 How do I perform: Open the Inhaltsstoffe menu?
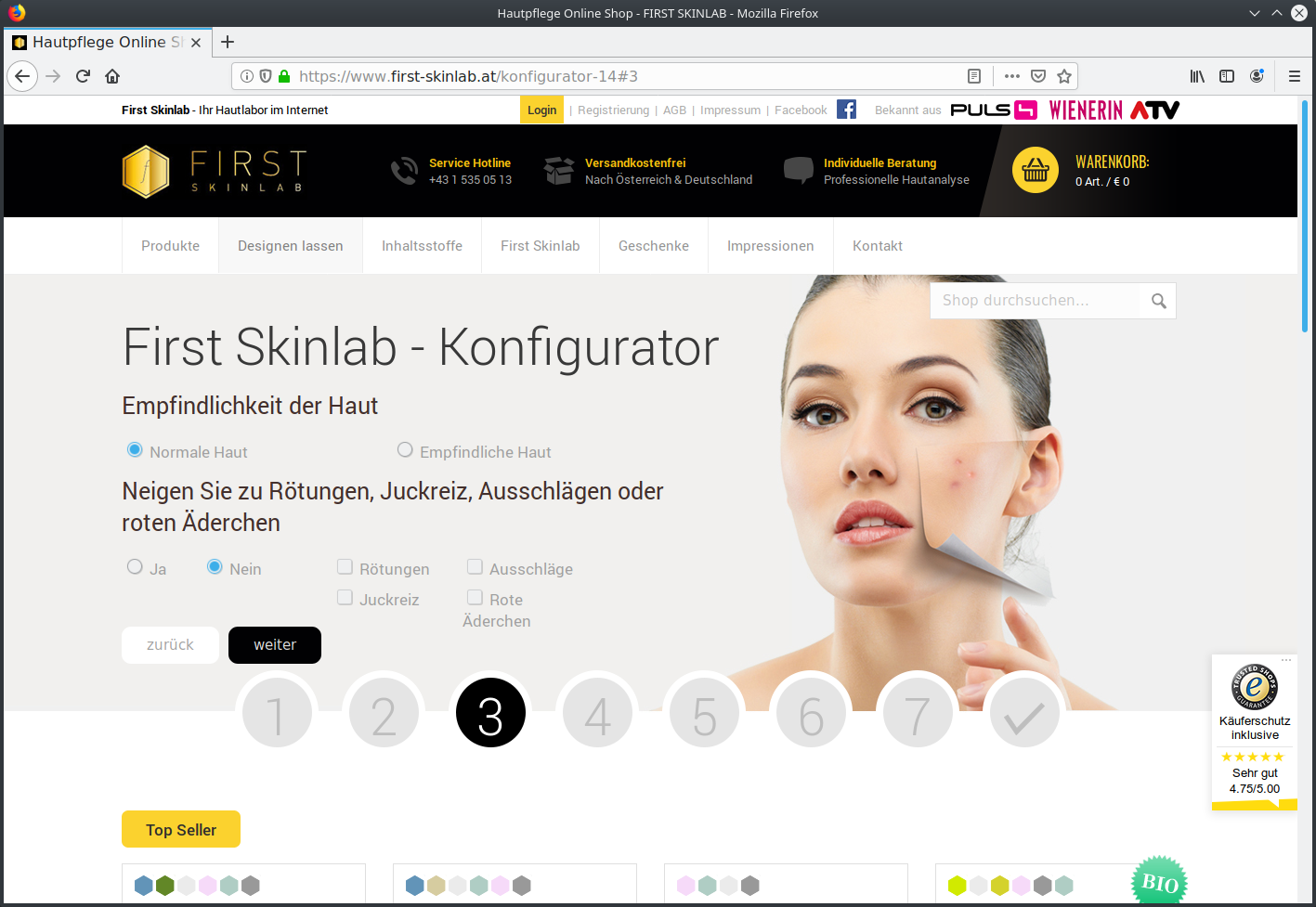(x=422, y=246)
